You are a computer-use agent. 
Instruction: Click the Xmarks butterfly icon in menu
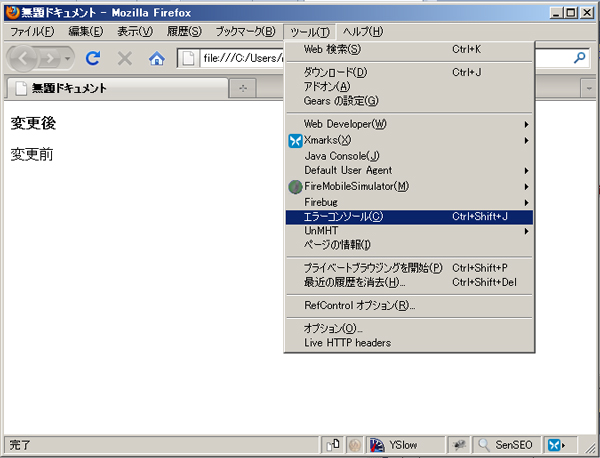click(295, 140)
